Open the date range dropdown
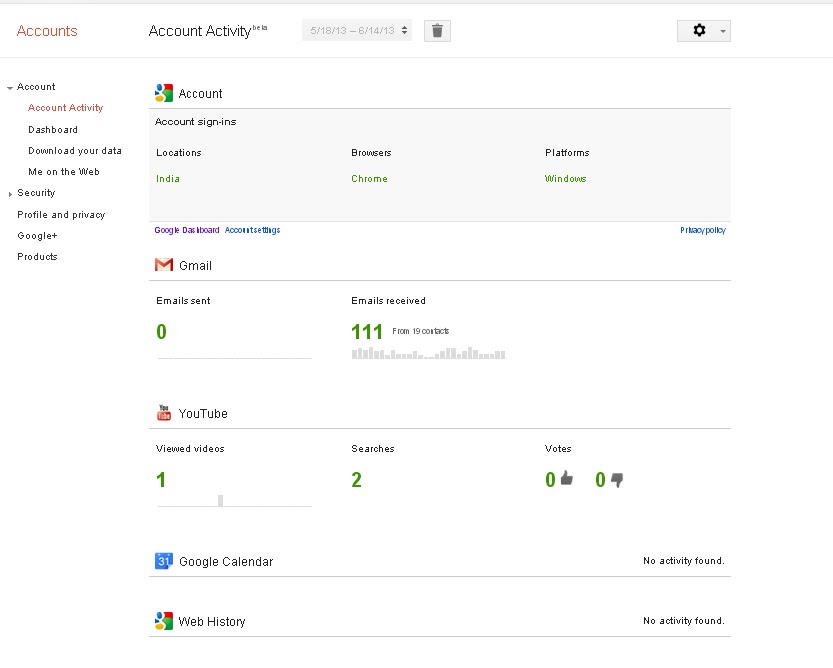The height and width of the screenshot is (668, 833). (357, 30)
